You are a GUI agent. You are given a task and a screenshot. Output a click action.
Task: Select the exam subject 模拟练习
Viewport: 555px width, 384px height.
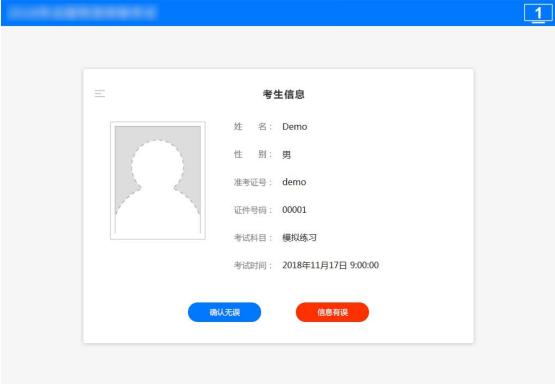point(299,237)
